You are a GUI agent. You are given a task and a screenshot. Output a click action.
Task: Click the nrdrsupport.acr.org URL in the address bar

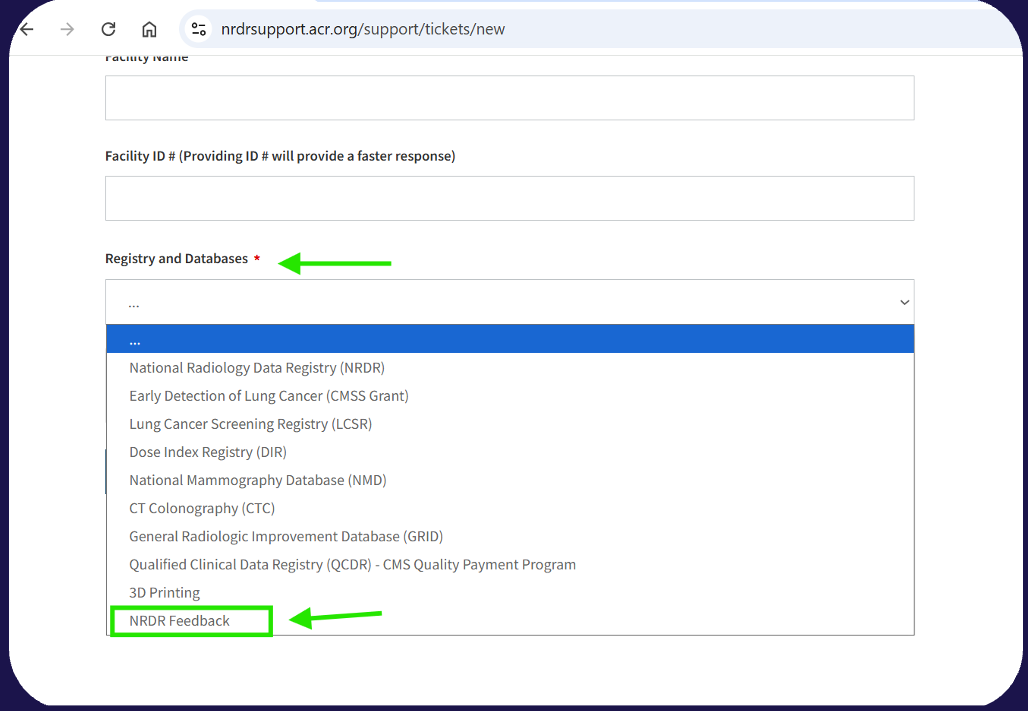coord(363,29)
